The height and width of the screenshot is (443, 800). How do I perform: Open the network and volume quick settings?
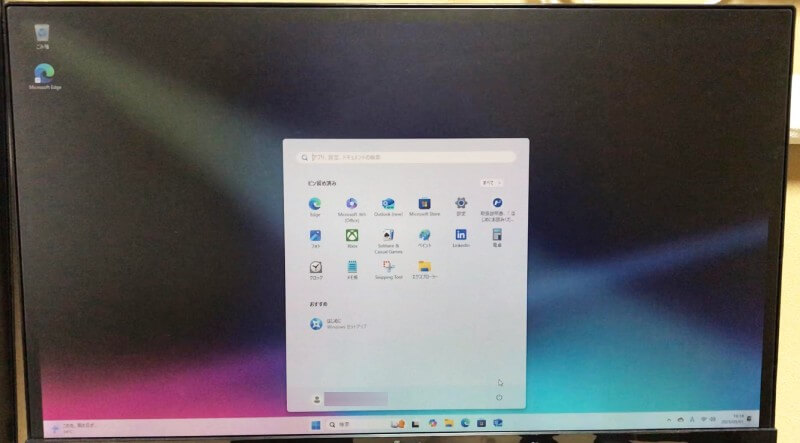click(x=708, y=420)
